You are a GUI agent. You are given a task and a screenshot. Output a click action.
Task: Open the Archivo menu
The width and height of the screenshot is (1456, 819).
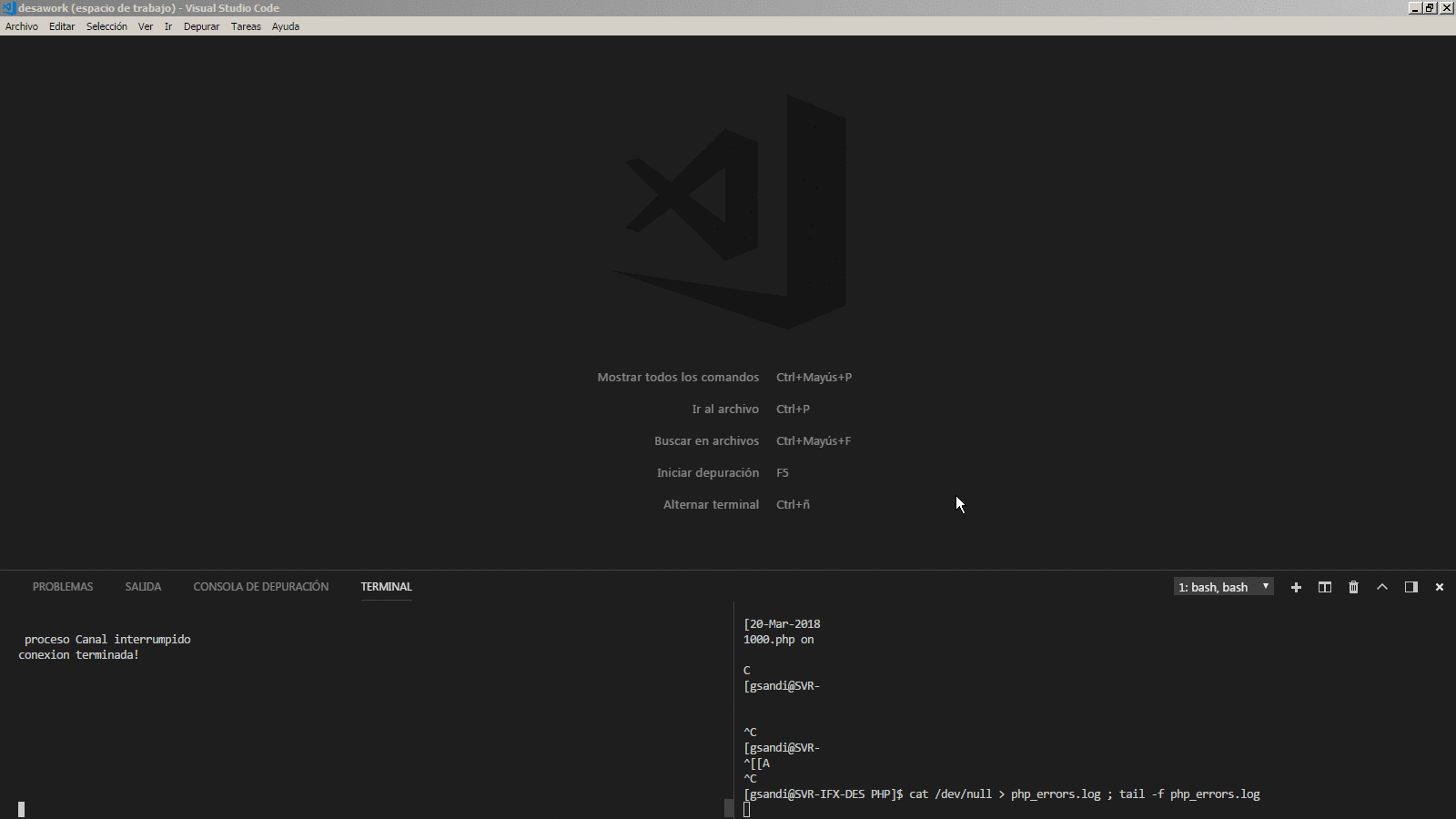[21, 26]
